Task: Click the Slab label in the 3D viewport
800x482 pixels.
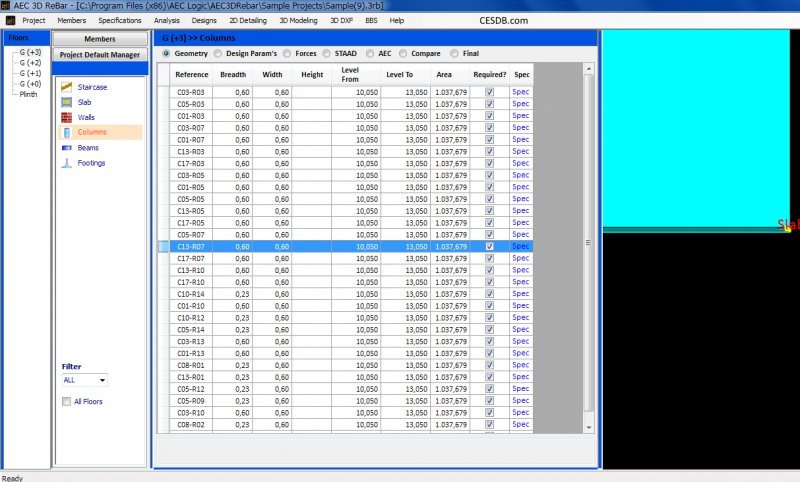Action: 788,224
